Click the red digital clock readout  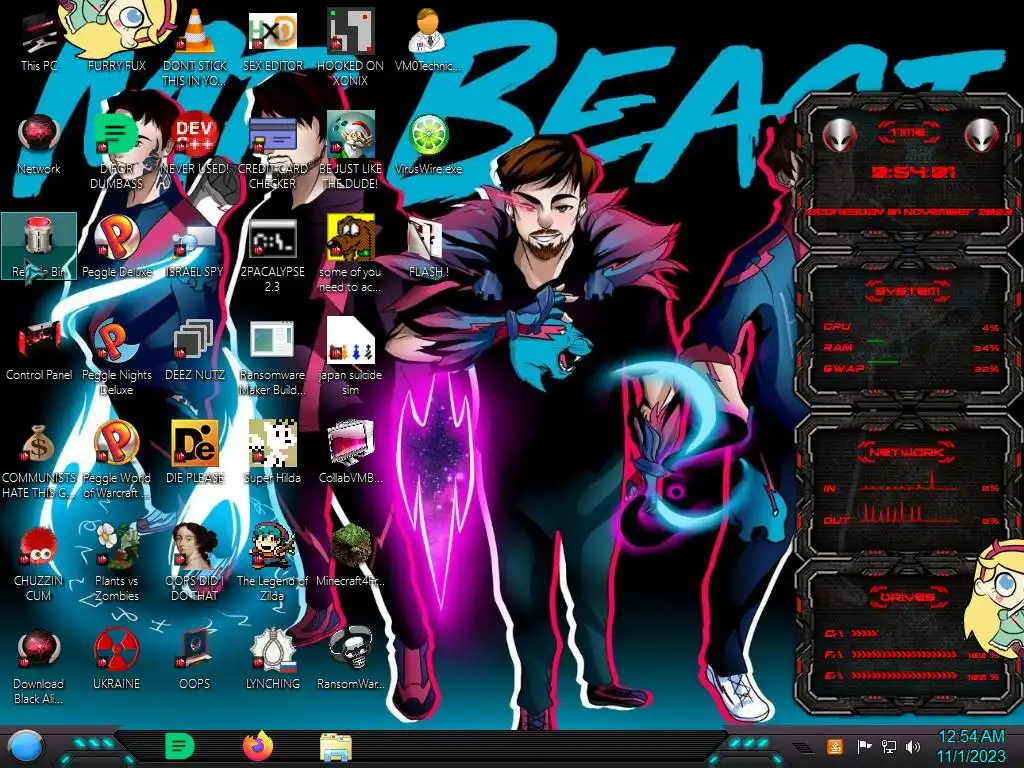[x=913, y=172]
